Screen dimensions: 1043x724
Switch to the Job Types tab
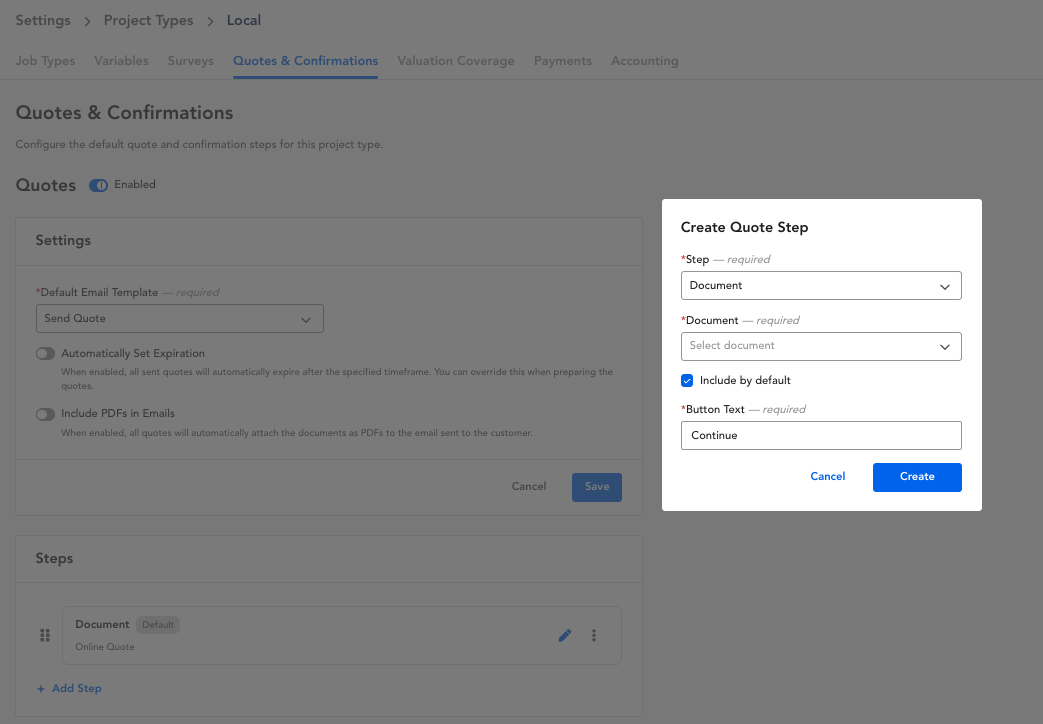coord(45,61)
